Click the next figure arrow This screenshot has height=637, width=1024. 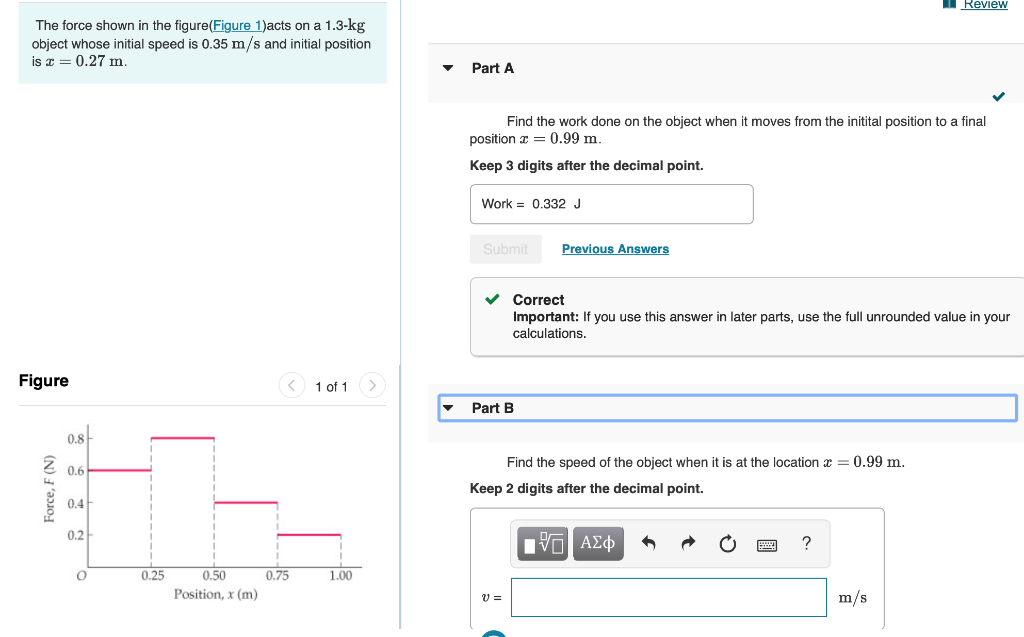coord(371,384)
